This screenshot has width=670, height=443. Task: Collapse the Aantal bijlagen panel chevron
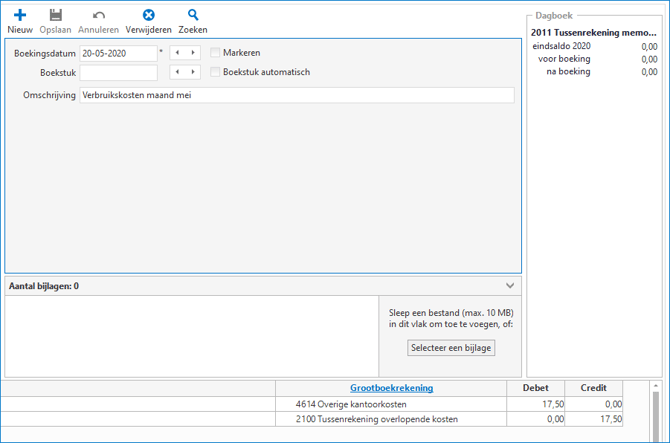pyautogui.click(x=510, y=286)
